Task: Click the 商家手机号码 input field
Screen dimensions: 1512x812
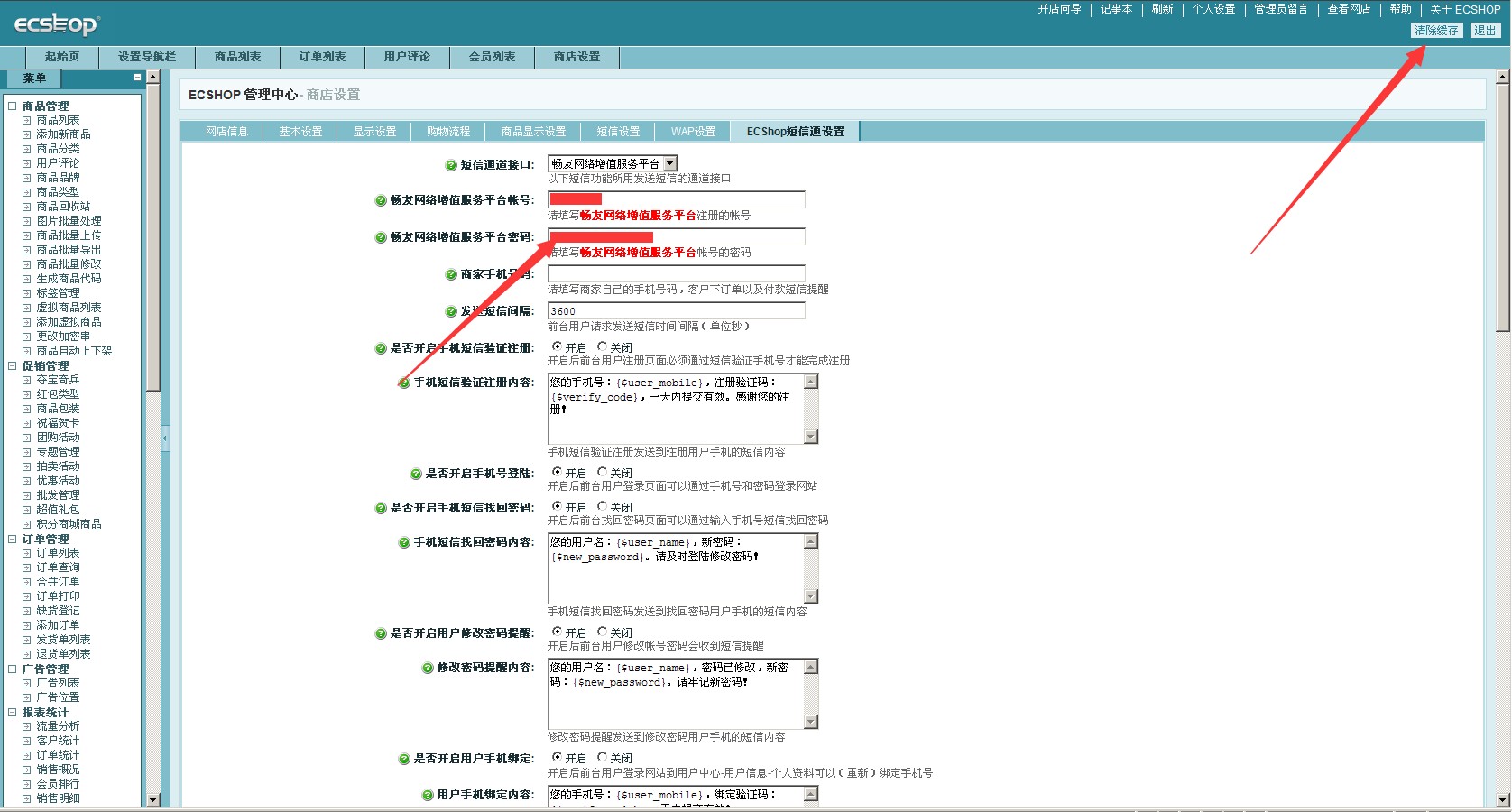Action: coord(676,274)
